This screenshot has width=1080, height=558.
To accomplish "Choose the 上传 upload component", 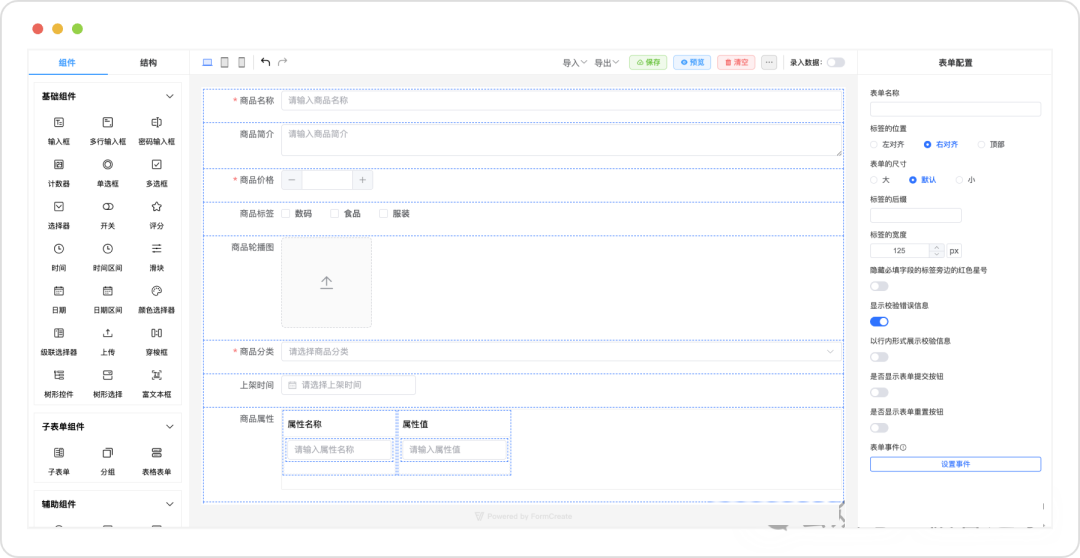I will [108, 333].
